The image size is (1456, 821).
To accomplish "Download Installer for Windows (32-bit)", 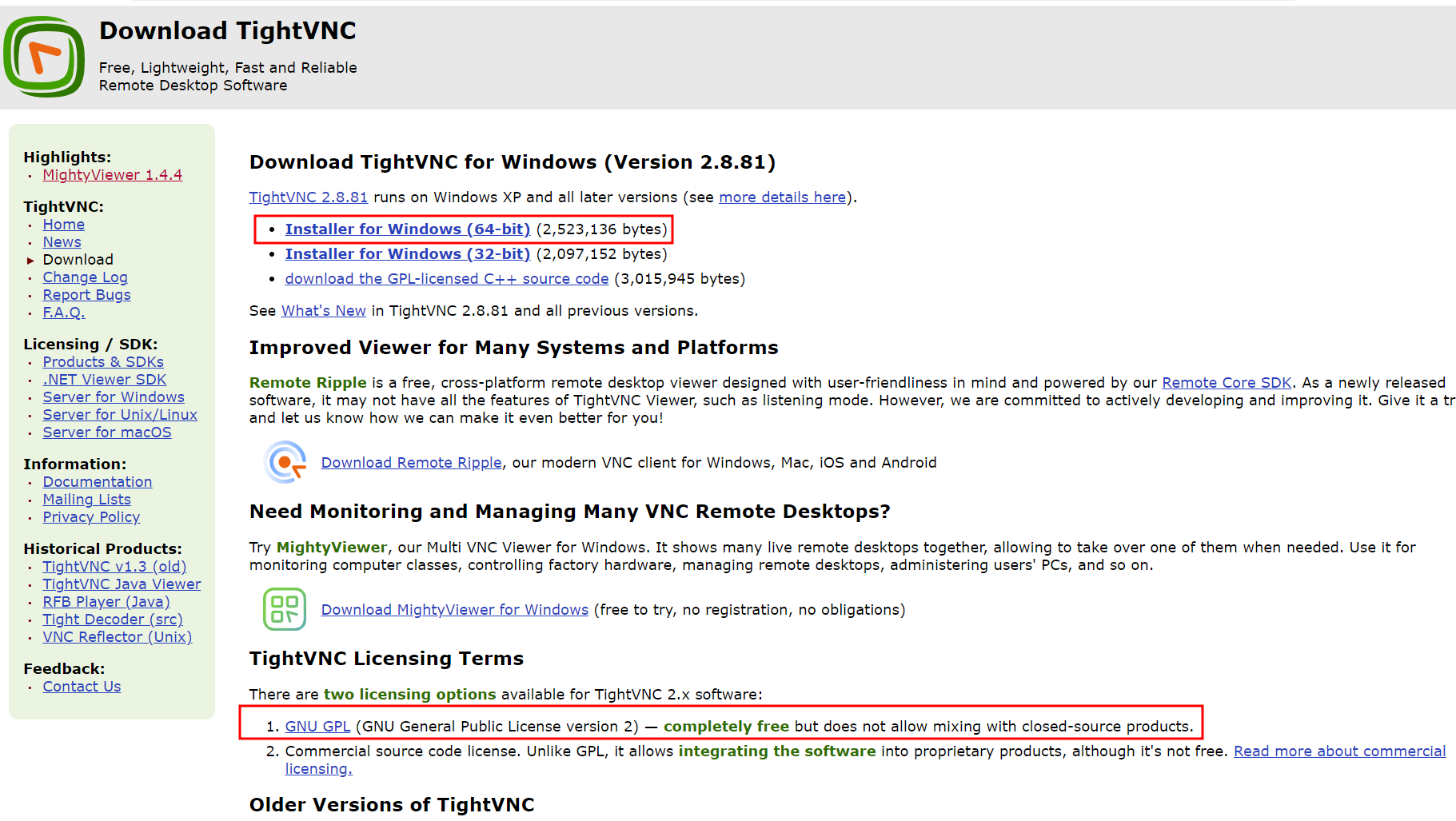I will click(408, 254).
